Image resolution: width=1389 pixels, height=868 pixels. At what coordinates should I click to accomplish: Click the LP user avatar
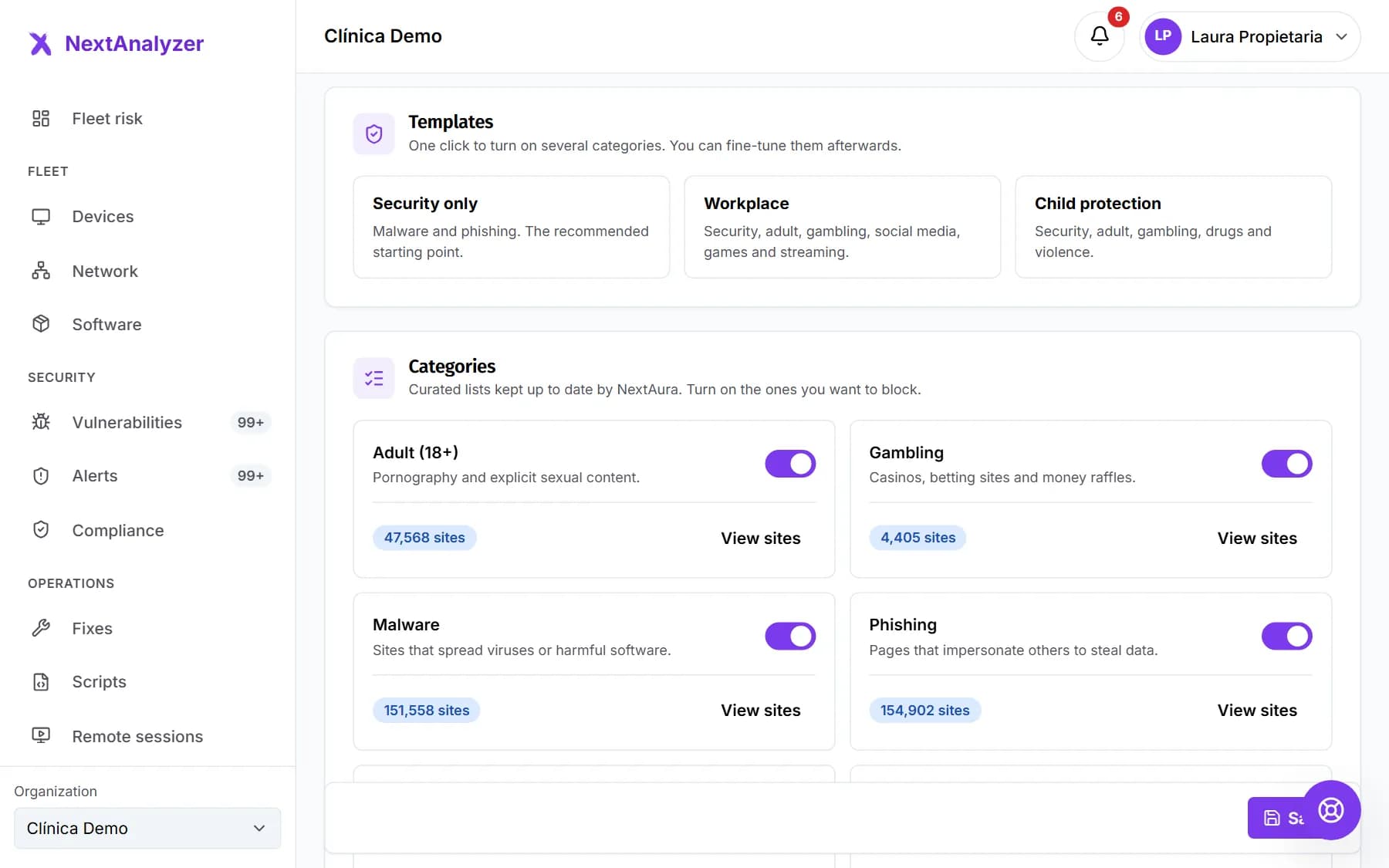1163,36
